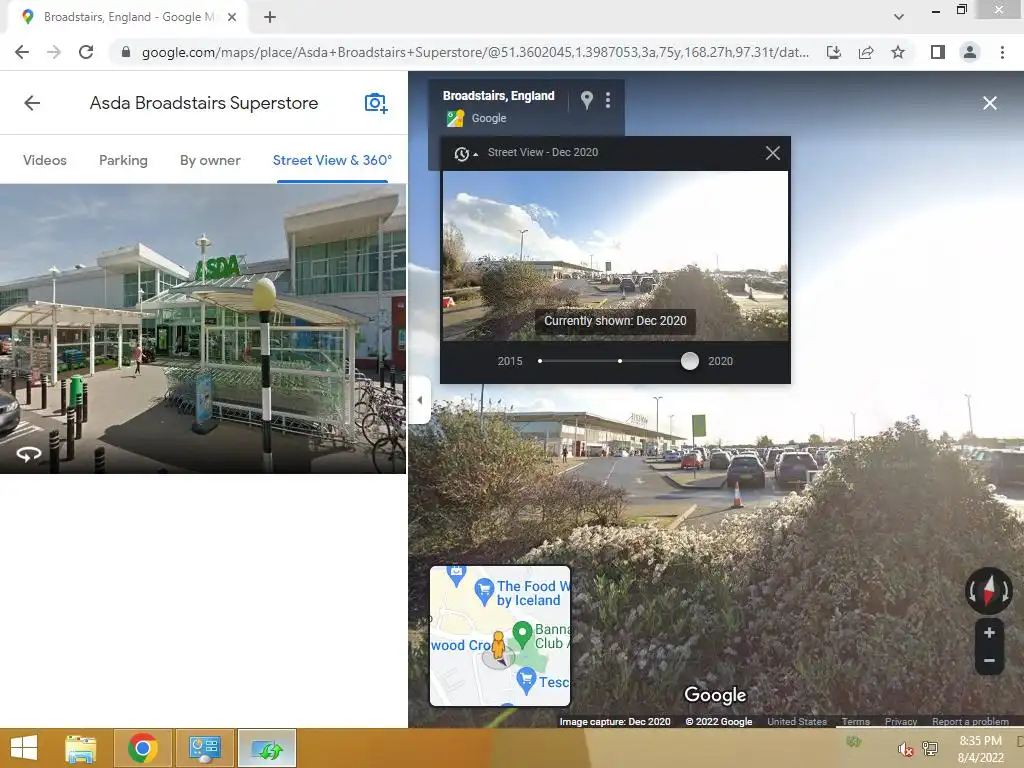Viewport: 1024px width, 768px height.
Task: Open the Windows Start button
Action: 24,748
